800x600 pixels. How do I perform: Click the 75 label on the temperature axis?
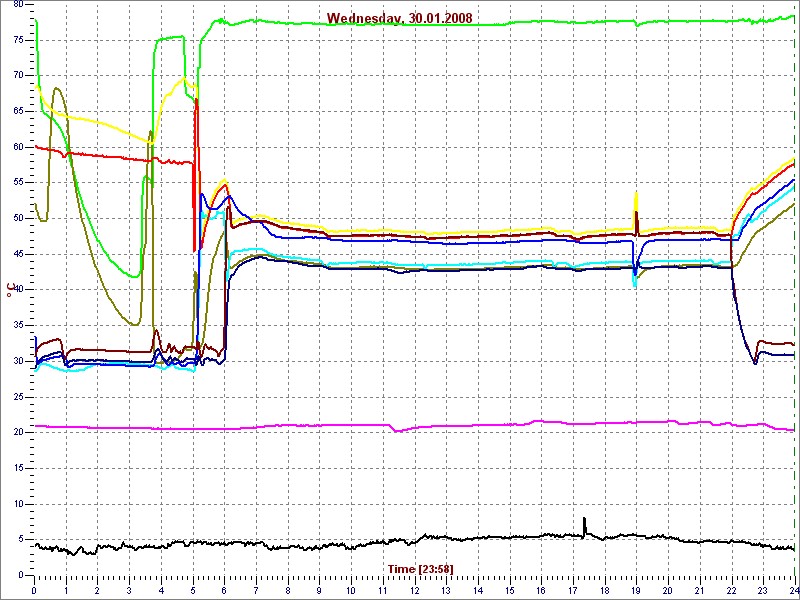[x=17, y=39]
